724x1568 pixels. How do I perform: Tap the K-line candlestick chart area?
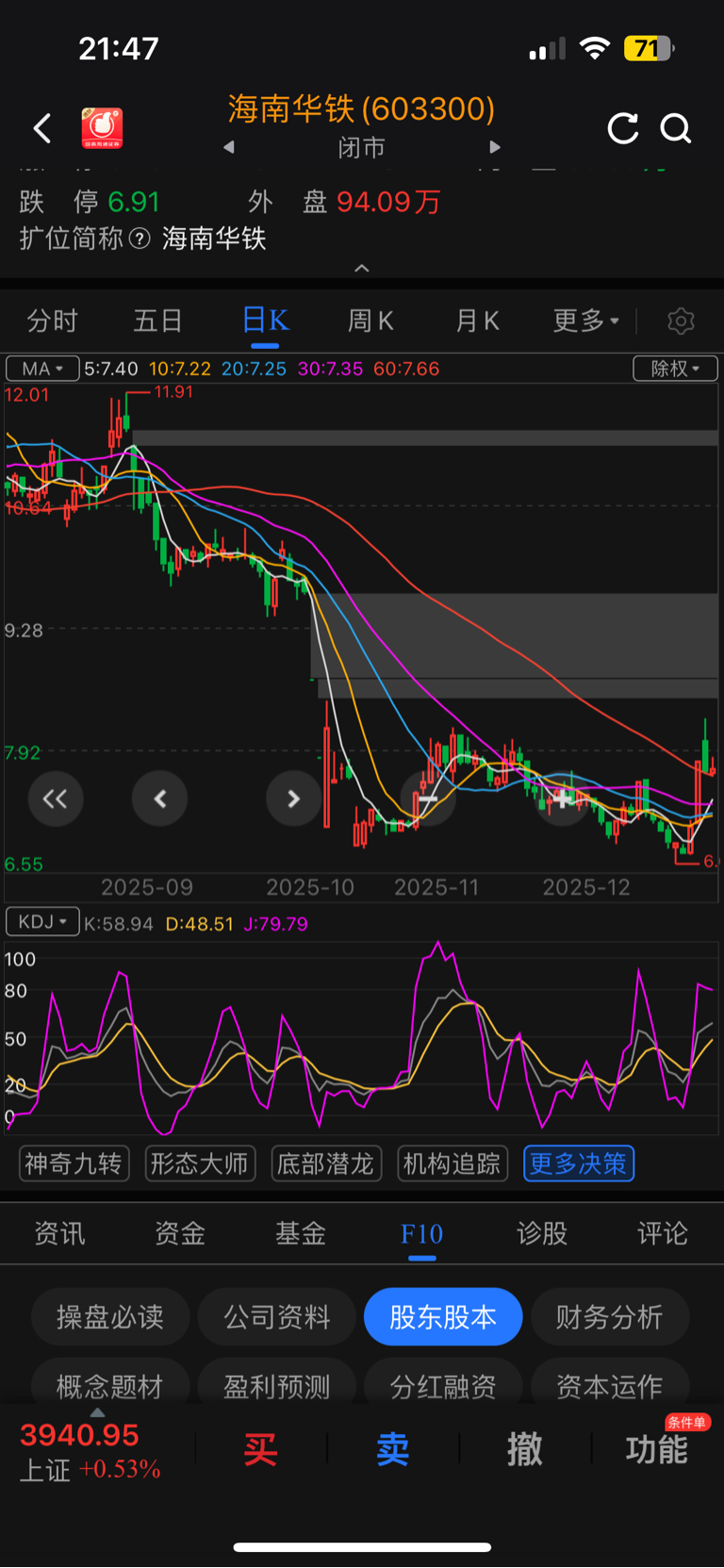point(362,627)
